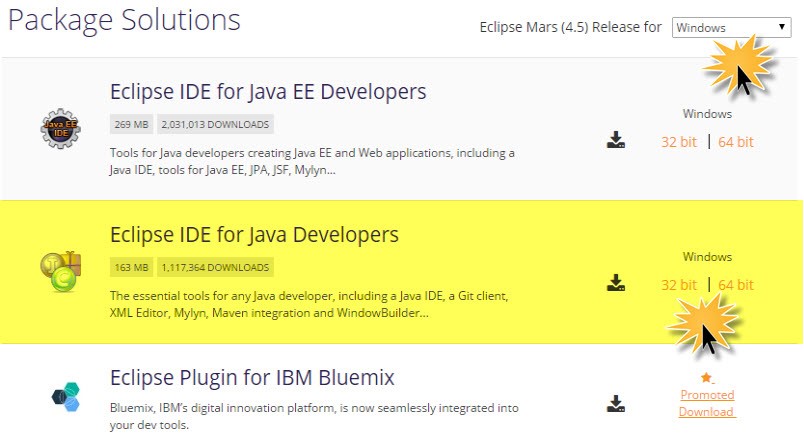804x447 pixels.
Task: Click the Eclipse Mars (4.5) Release for label
Action: pyautogui.click(x=570, y=27)
